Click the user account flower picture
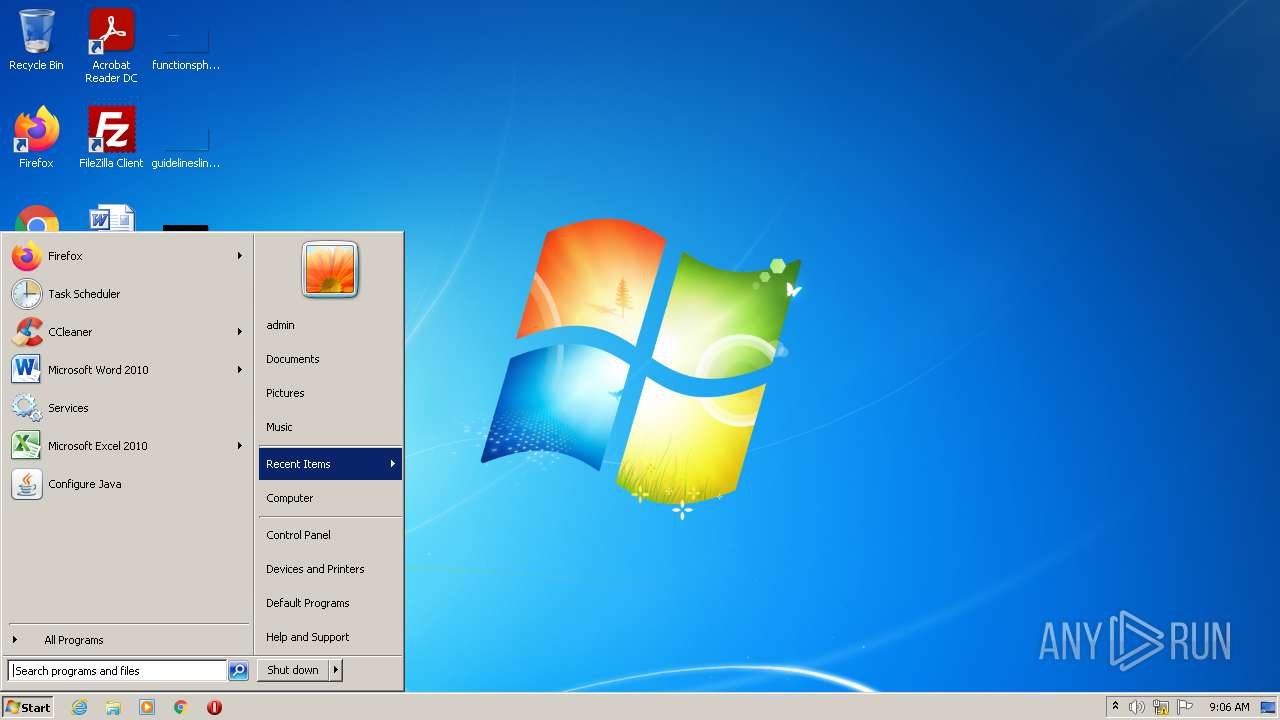1280x720 pixels. pos(330,270)
